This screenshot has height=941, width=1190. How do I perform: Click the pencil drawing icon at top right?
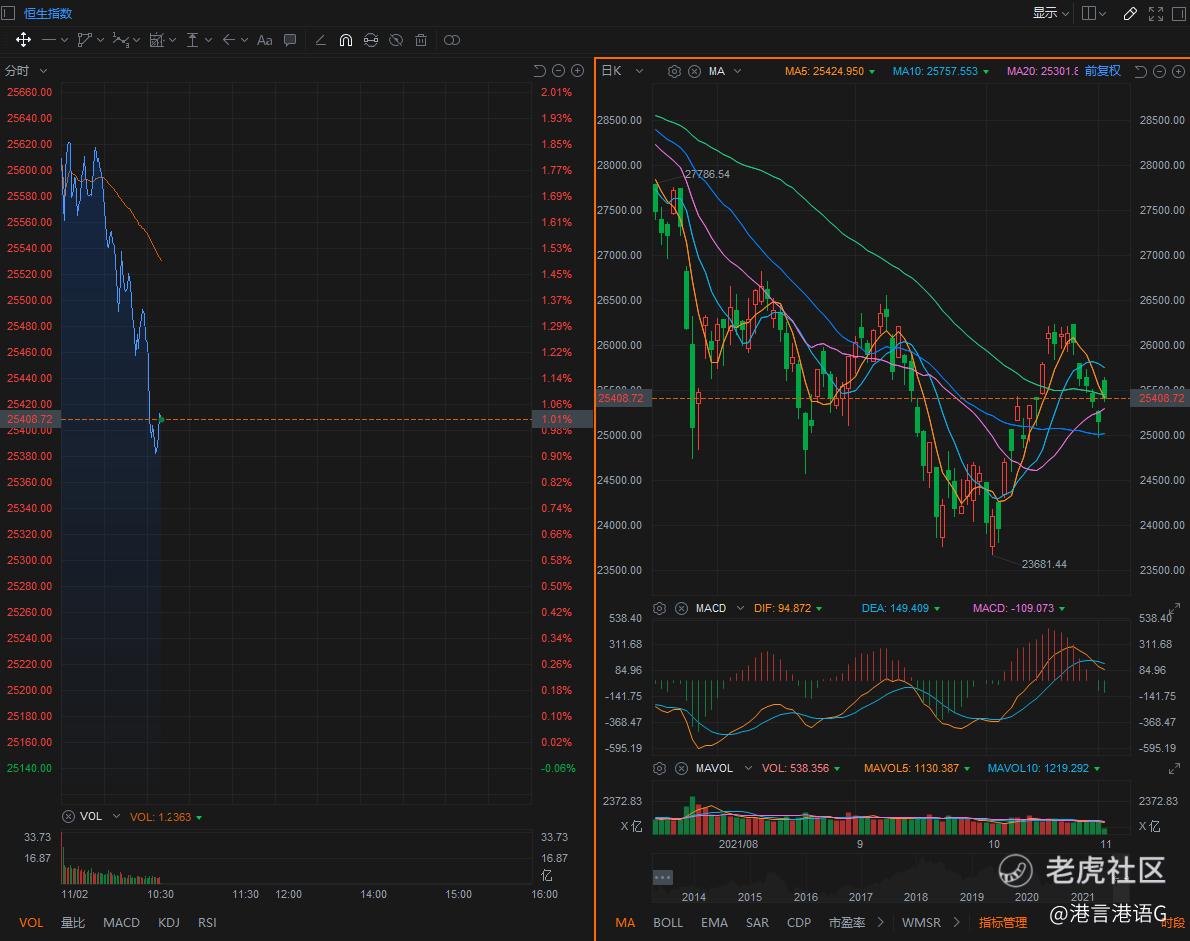coord(1130,13)
